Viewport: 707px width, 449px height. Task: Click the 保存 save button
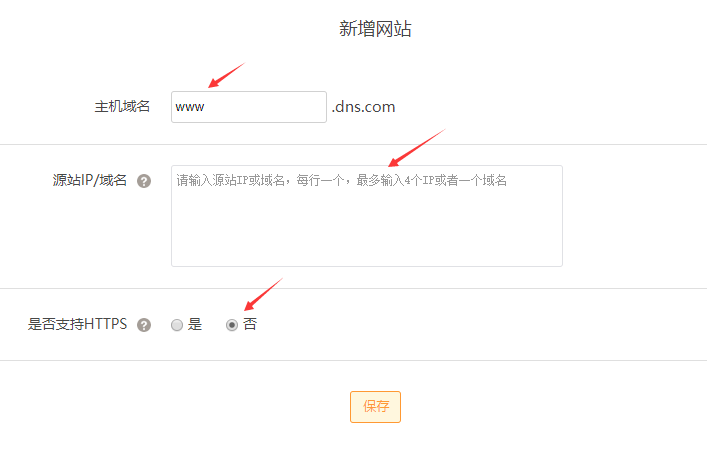pyautogui.click(x=375, y=407)
